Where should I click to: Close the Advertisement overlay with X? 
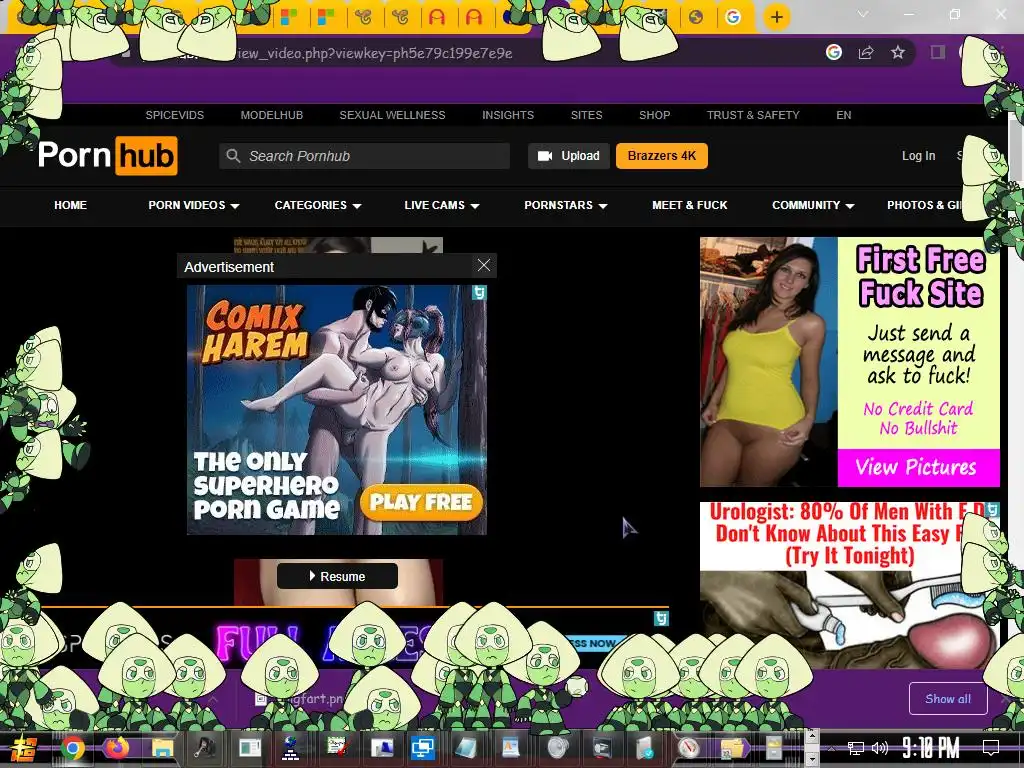(x=483, y=265)
